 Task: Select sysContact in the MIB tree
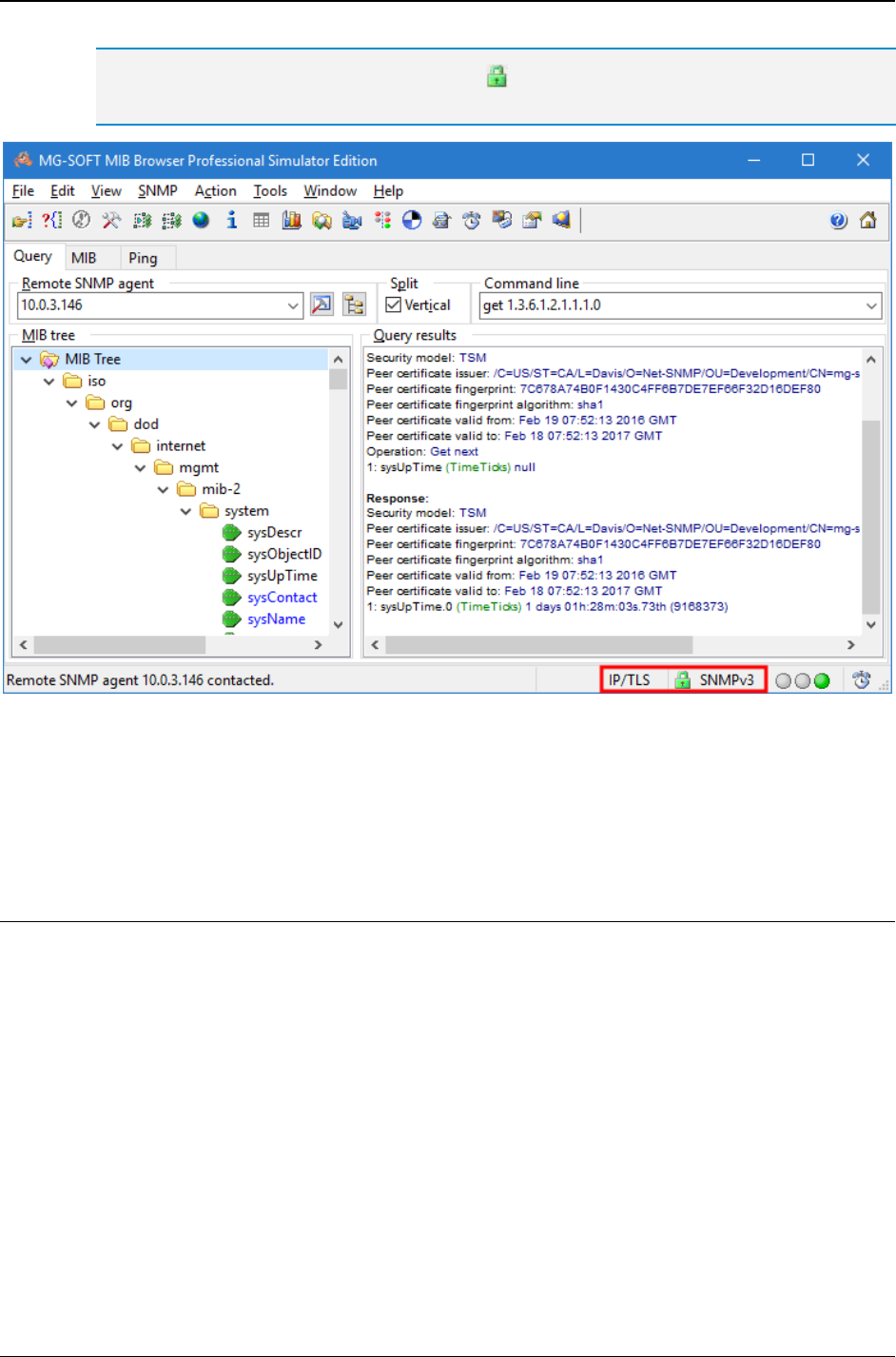282,598
